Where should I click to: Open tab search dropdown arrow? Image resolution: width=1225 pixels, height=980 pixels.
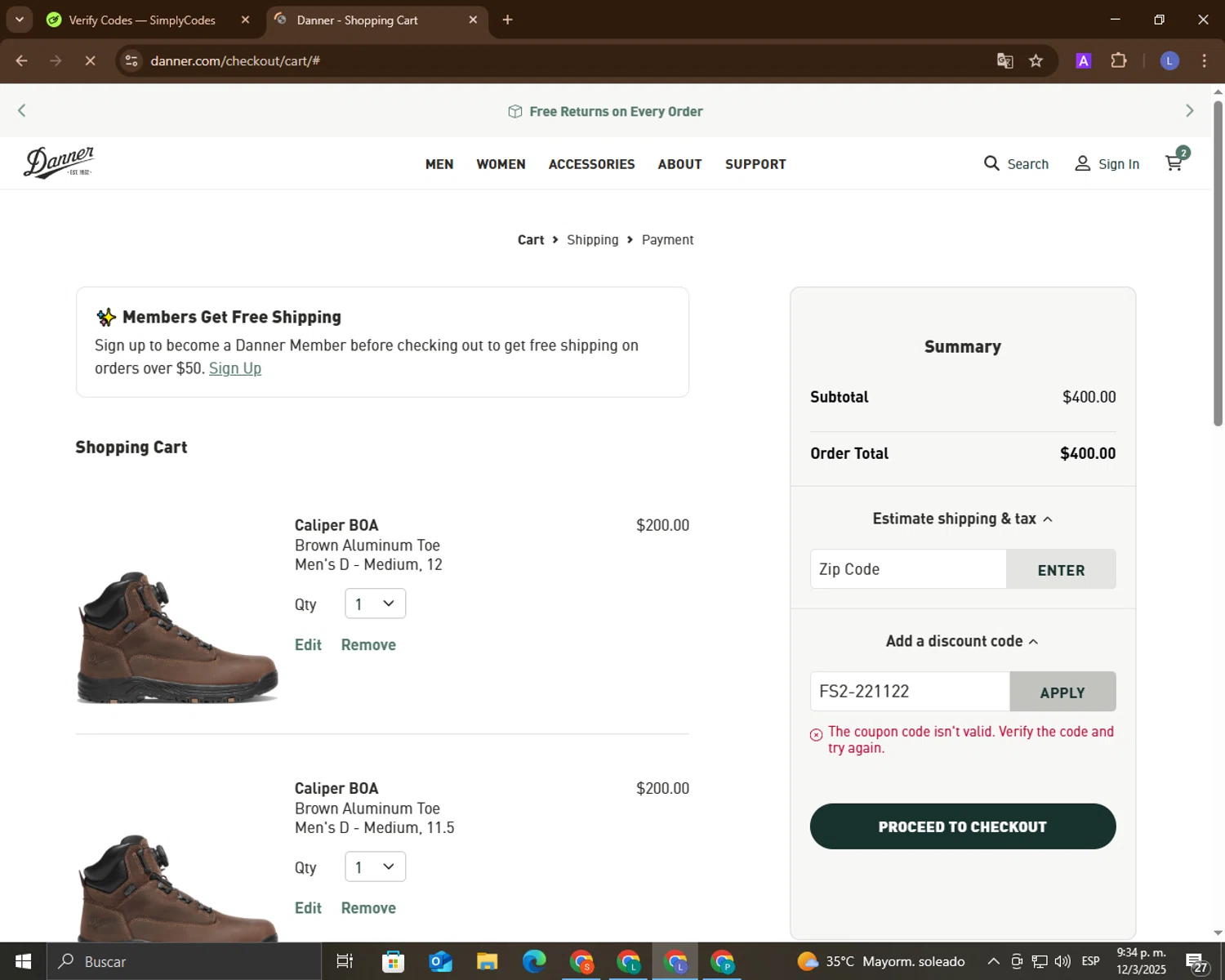tap(19, 20)
